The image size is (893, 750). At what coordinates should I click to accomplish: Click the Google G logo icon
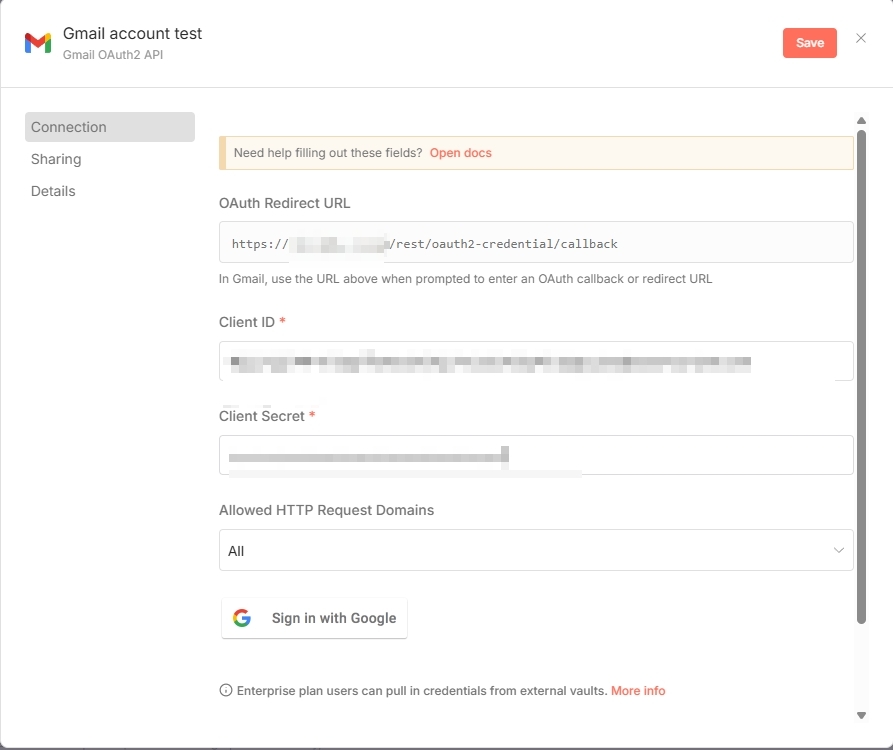tap(242, 618)
